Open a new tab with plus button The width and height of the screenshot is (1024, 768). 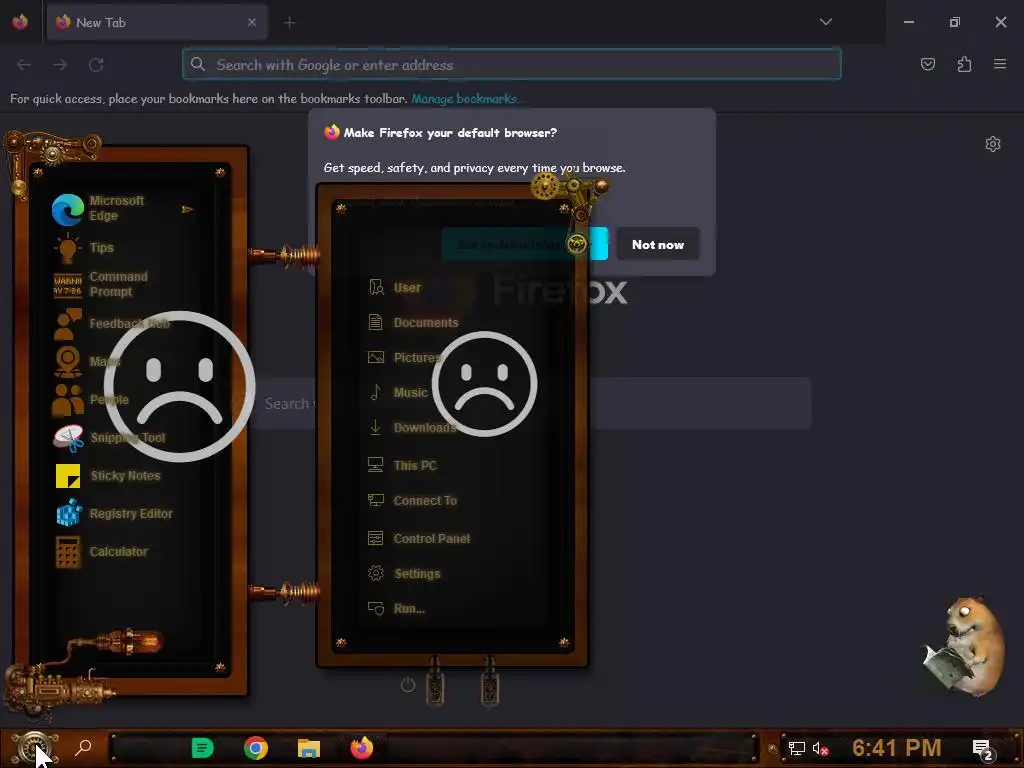click(x=289, y=23)
